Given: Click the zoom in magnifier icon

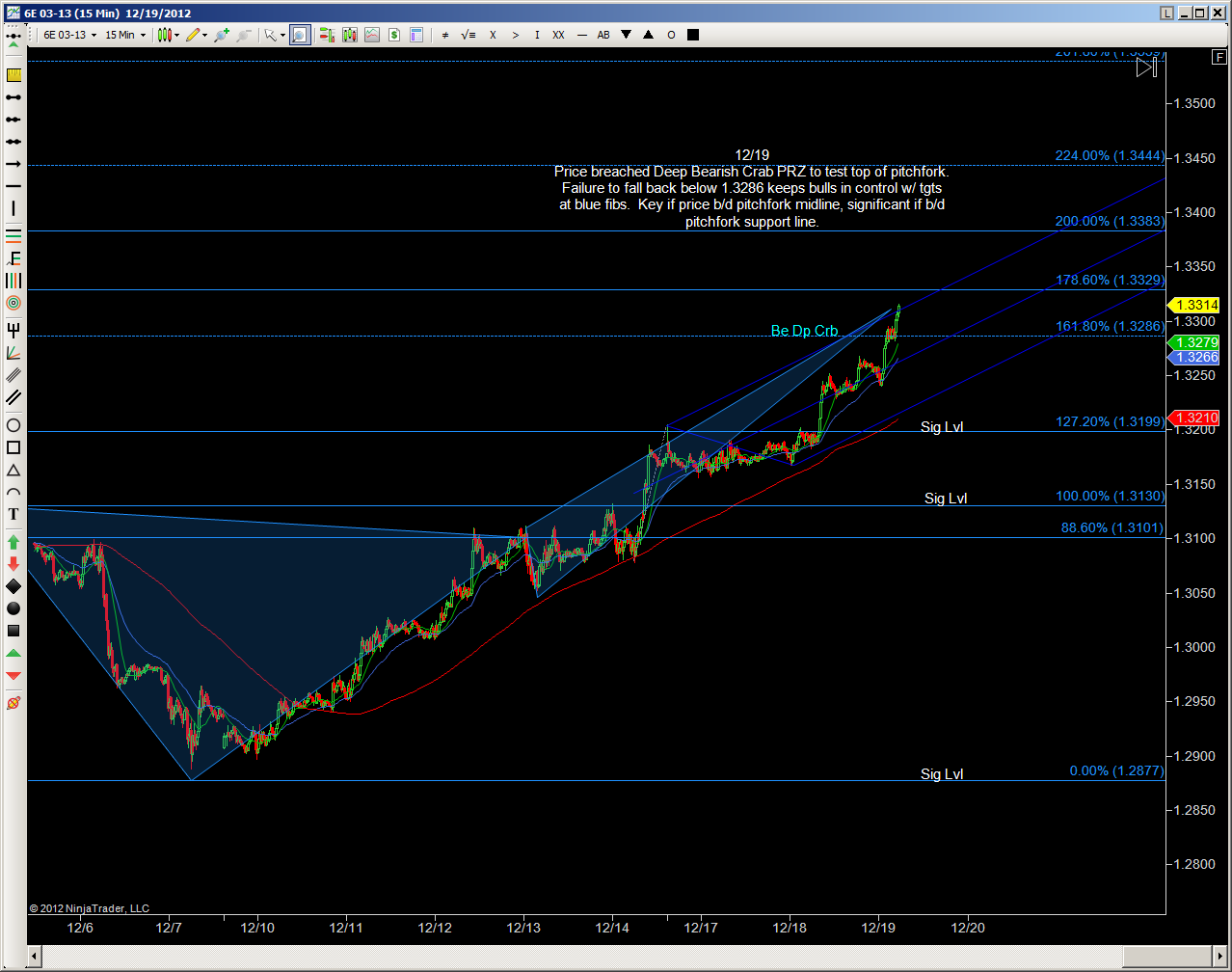Looking at the screenshot, I should 222,35.
